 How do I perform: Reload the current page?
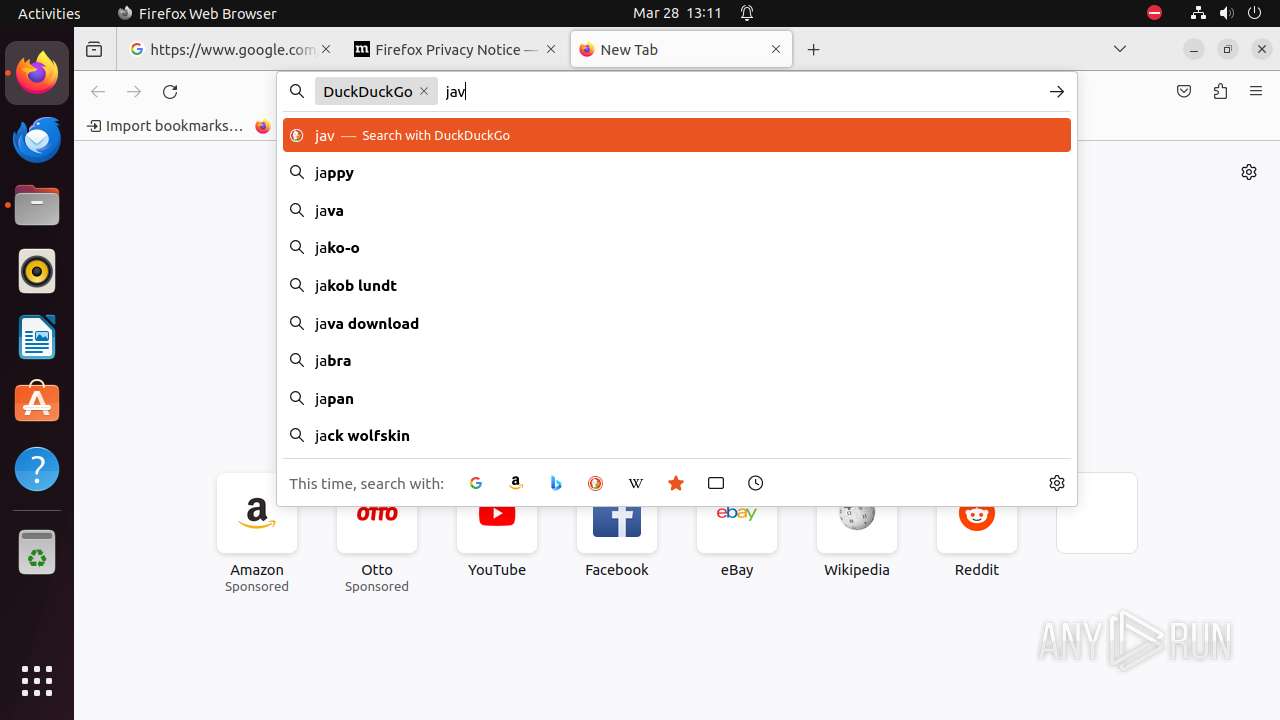coord(170,92)
